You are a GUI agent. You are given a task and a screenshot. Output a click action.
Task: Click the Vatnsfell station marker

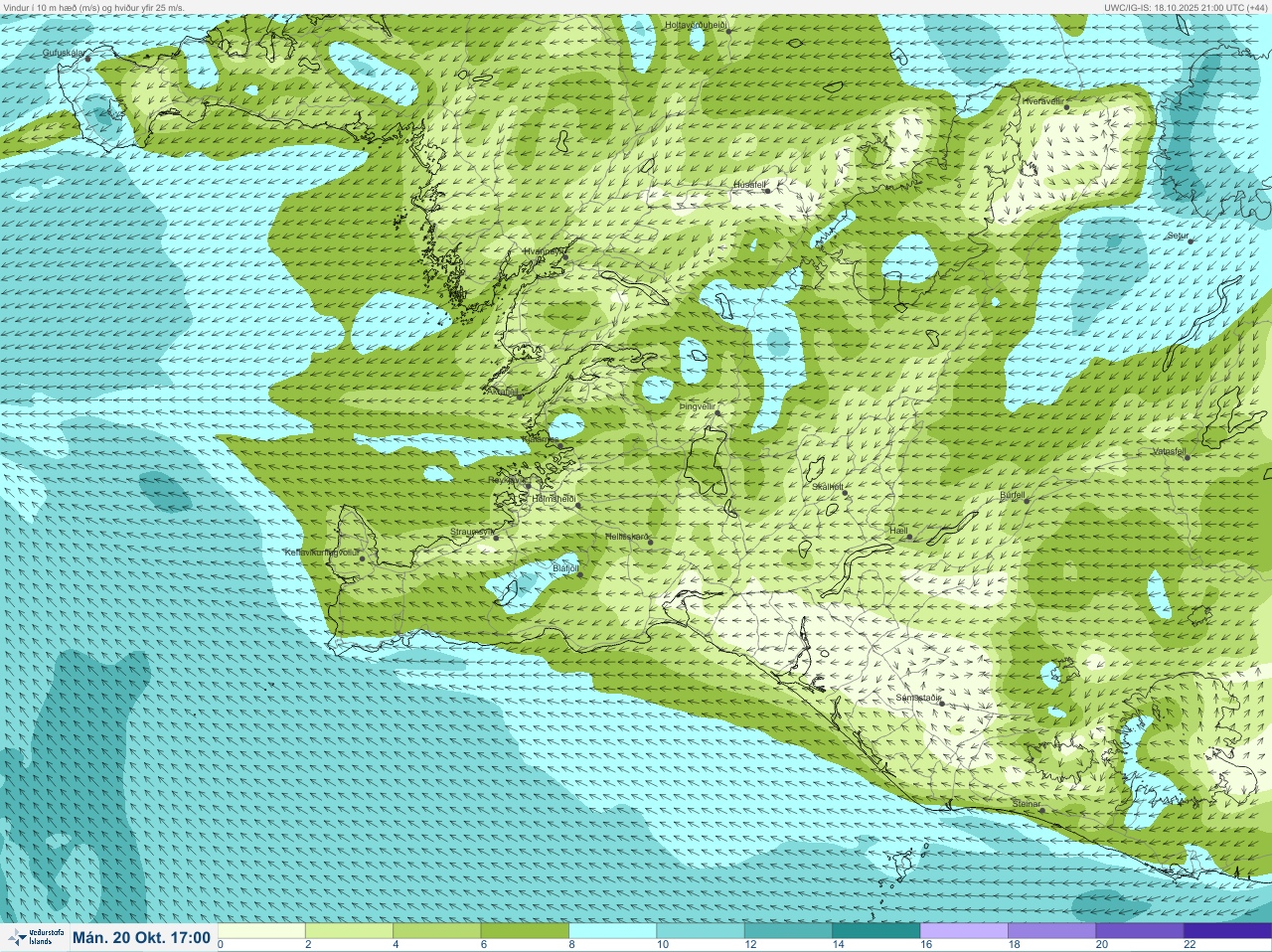[1187, 457]
